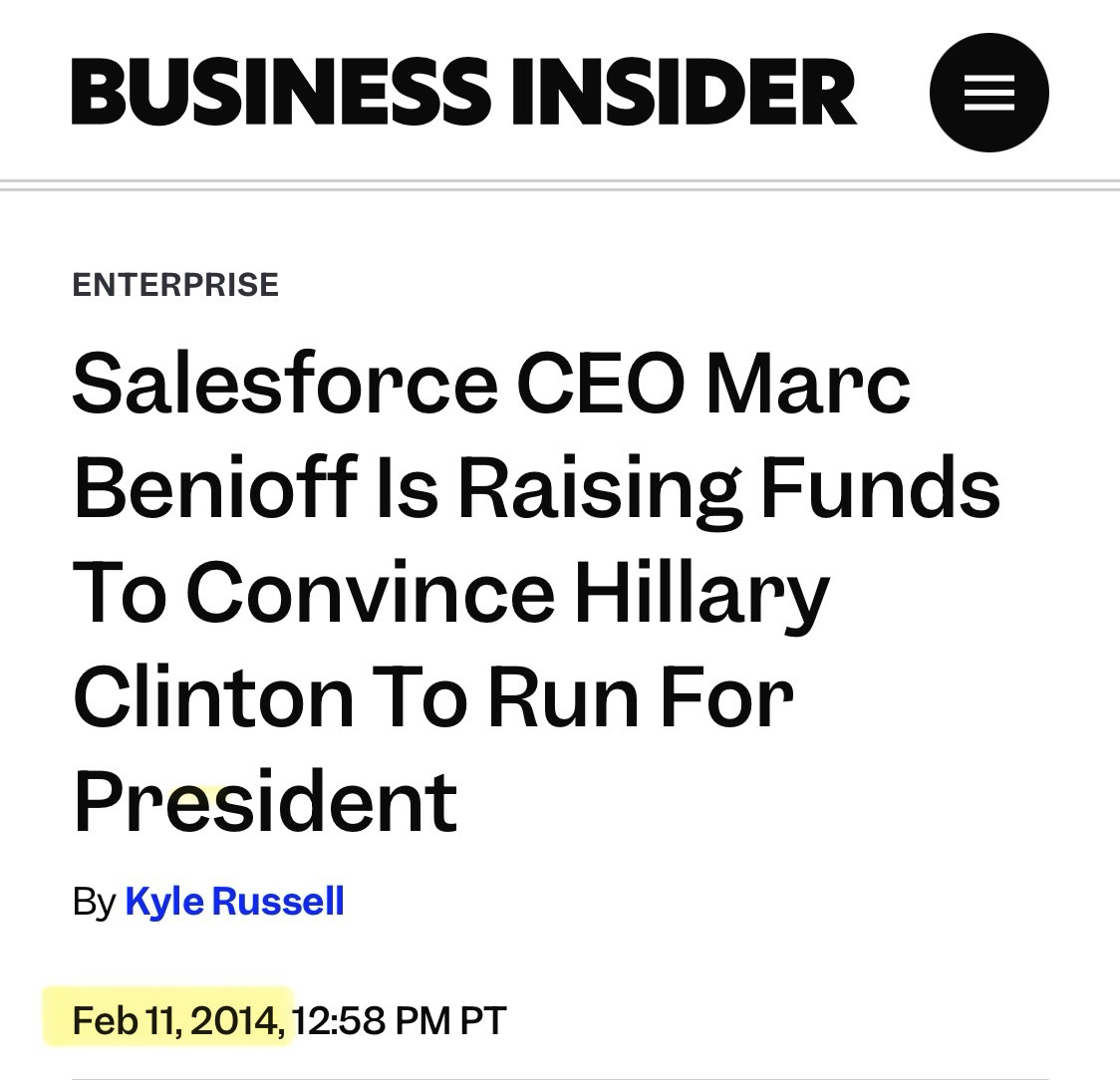Click the word "Raising" in the headline
This screenshot has width=1120, height=1080.
(598, 490)
